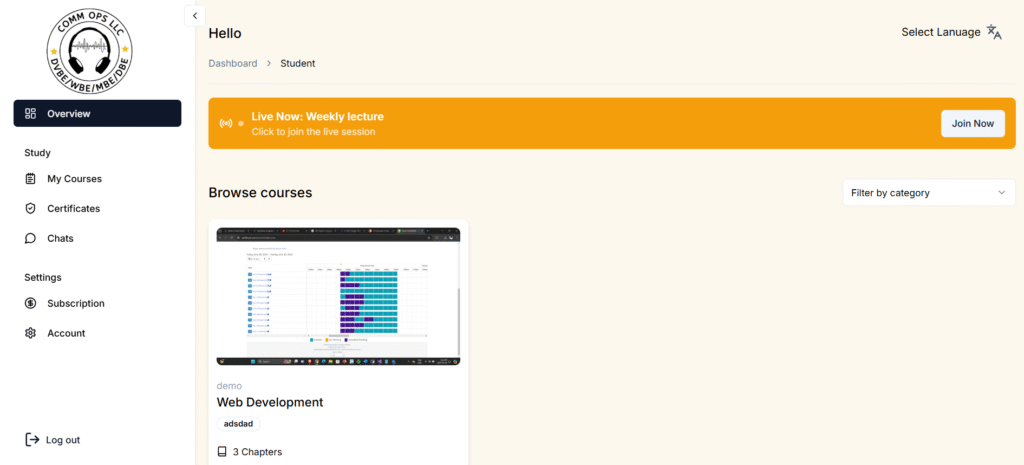The image size is (1024, 465).
Task: Click the Certificates shield icon
Action: [30, 209]
